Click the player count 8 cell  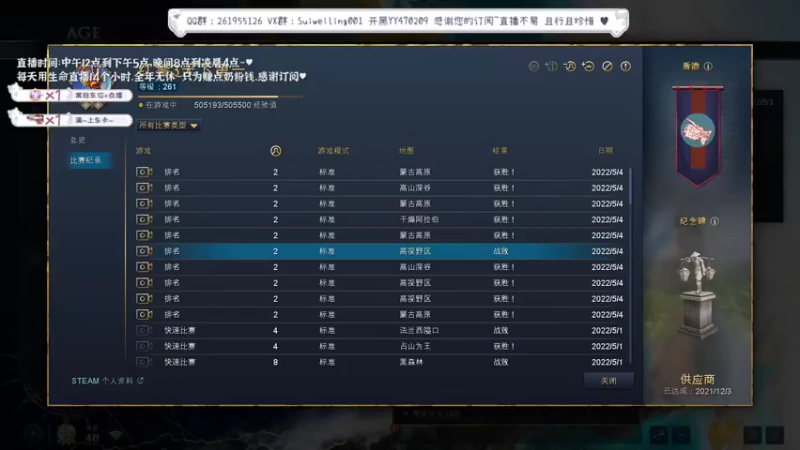click(x=276, y=362)
